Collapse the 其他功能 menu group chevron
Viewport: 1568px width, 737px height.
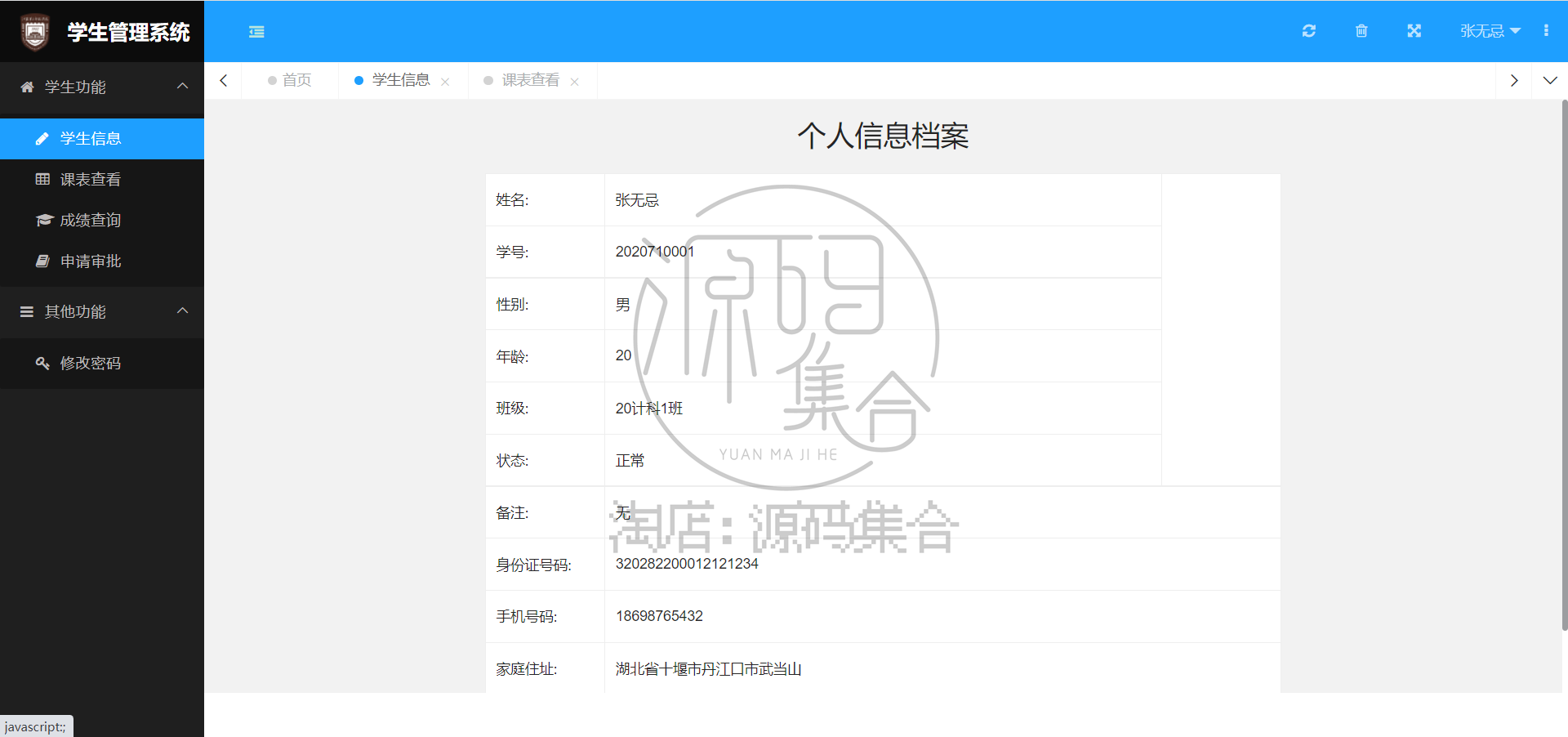[182, 310]
